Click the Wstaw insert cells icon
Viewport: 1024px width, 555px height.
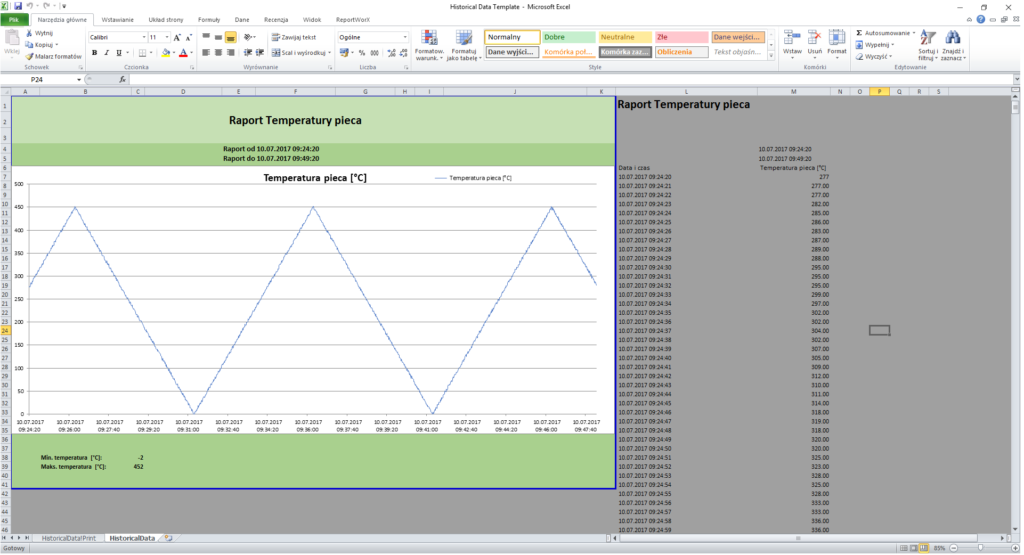792,38
